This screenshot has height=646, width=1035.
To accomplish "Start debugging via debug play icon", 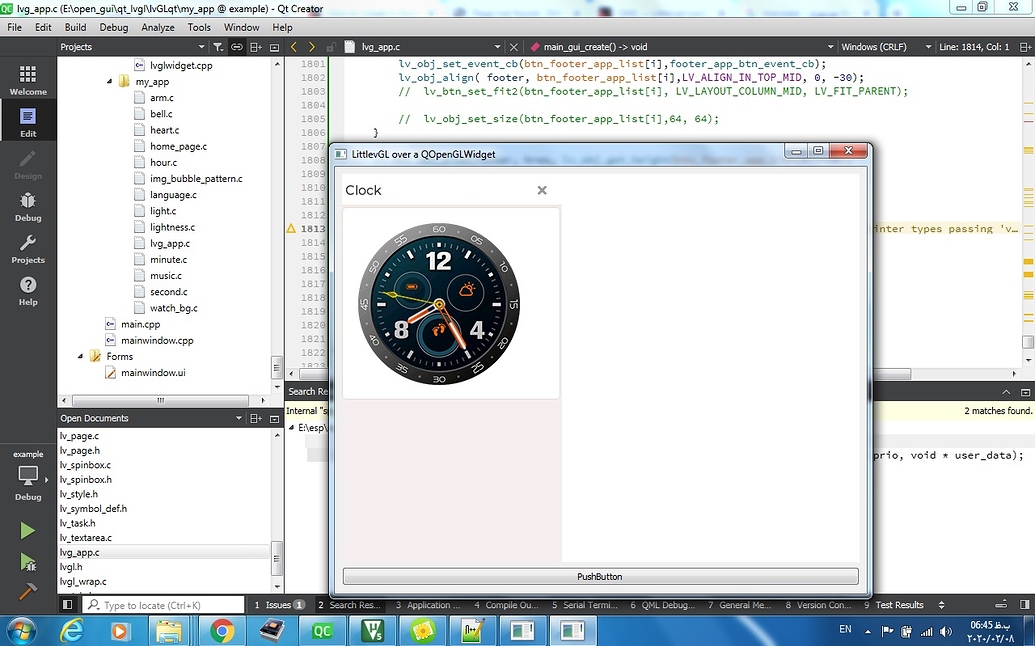I will coord(27,563).
